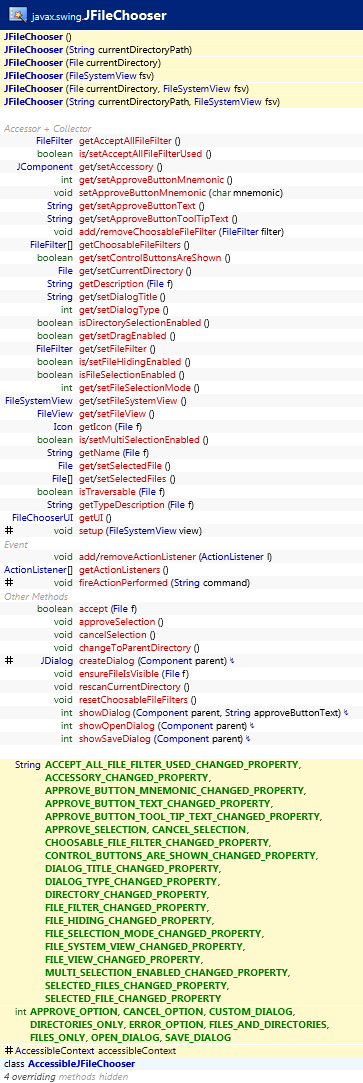Click the 'Accessor + Collector' section heading
The width and height of the screenshot is (363, 1083).
47,128
